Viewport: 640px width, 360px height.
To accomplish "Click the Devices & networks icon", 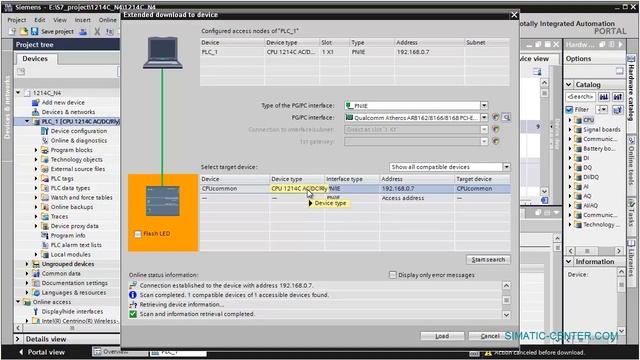I will coord(36,112).
